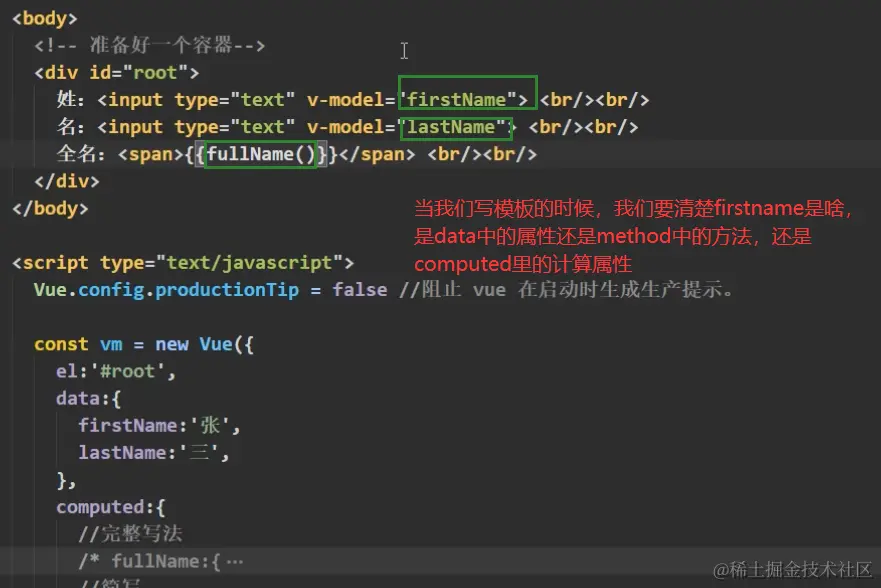881x588 pixels.
Task: Click the comment about vue production tip
Action: point(566,290)
